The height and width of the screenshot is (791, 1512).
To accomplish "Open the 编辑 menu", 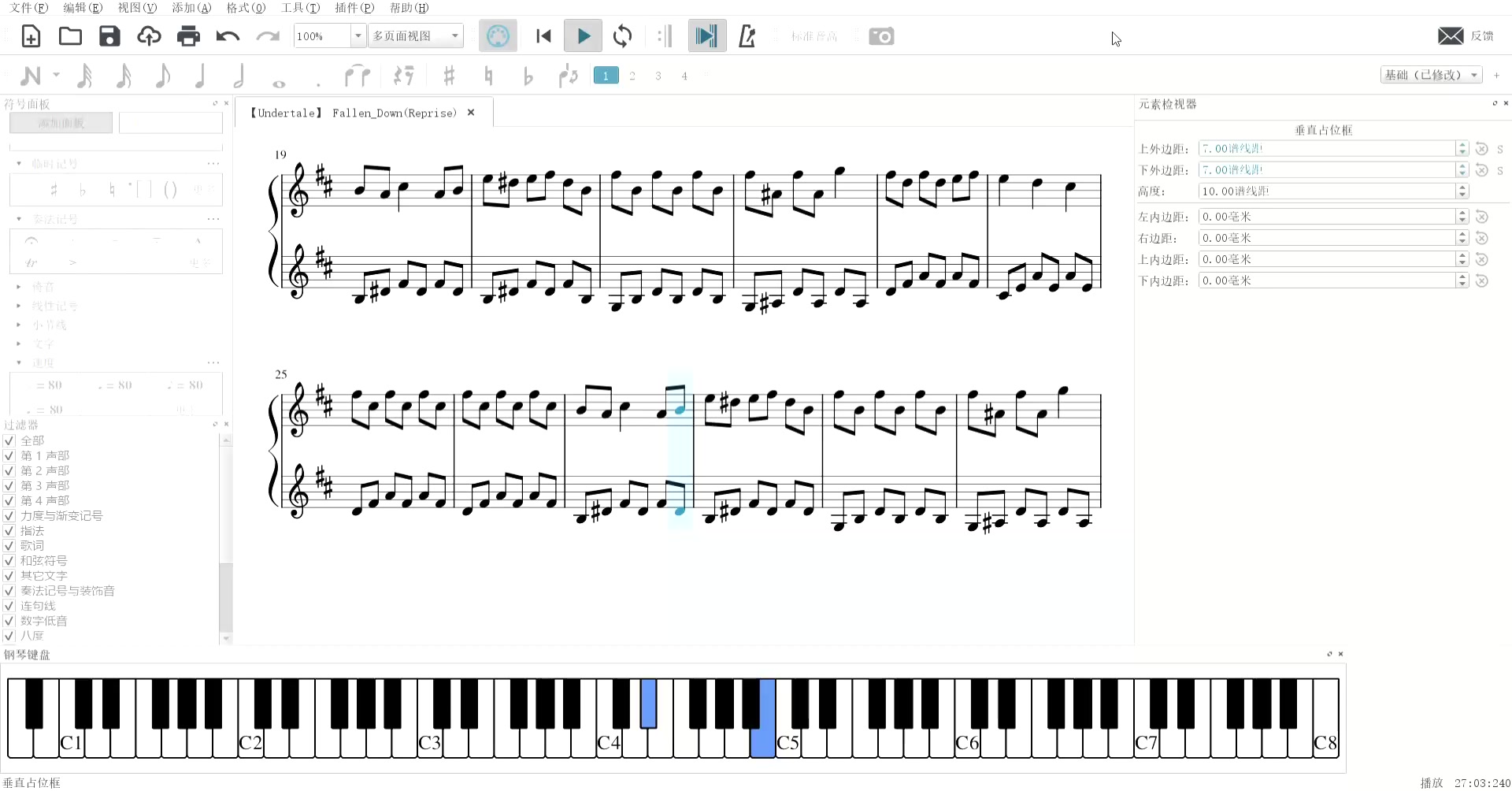I will (83, 8).
